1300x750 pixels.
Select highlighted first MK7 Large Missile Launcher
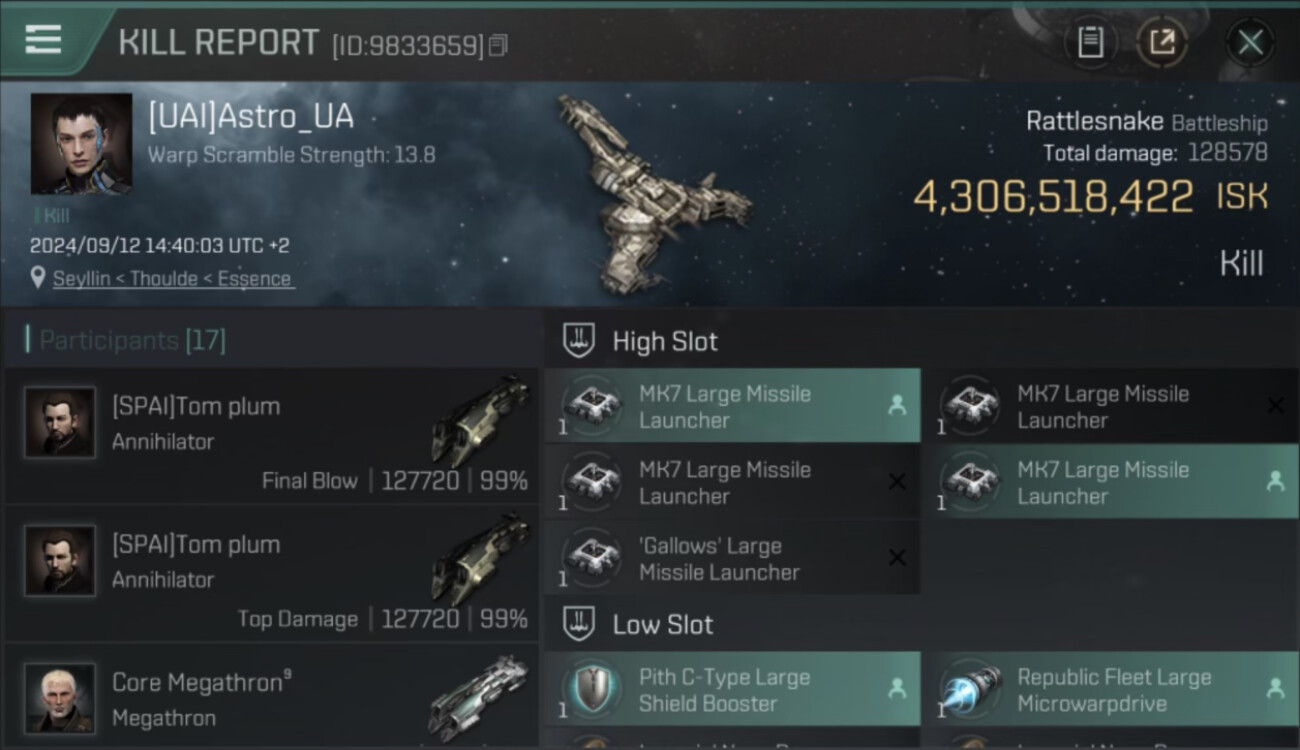click(732, 406)
